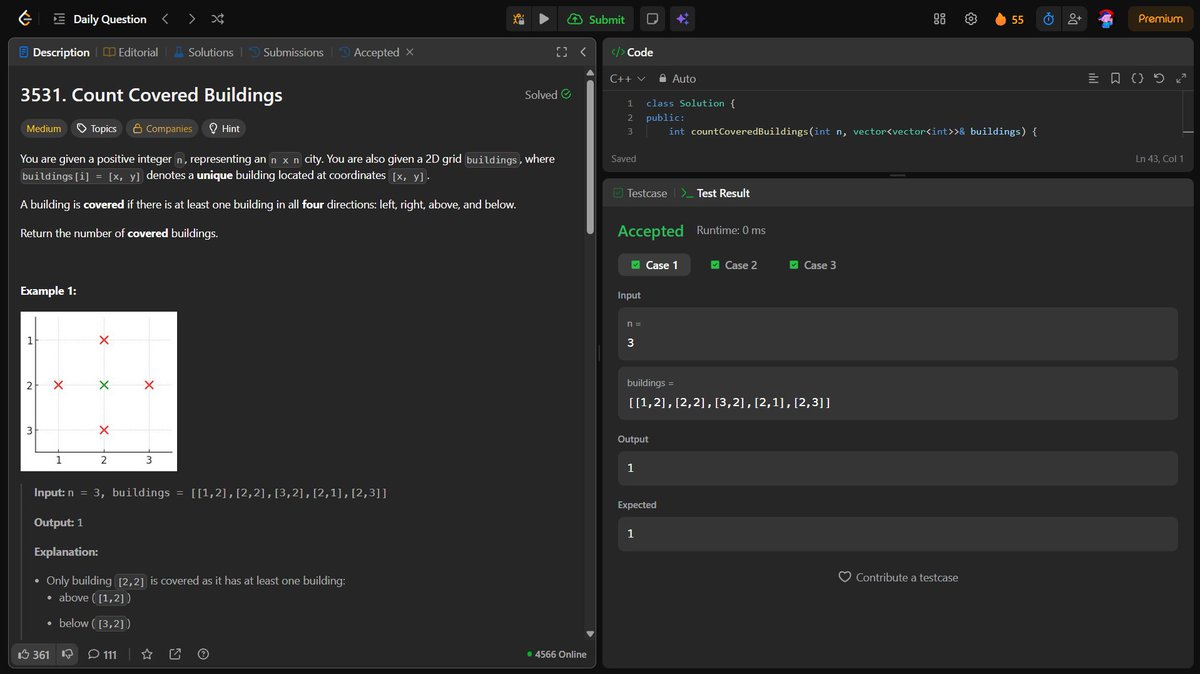Open settings gear icon
Image resolution: width=1200 pixels, height=674 pixels.
[970, 19]
